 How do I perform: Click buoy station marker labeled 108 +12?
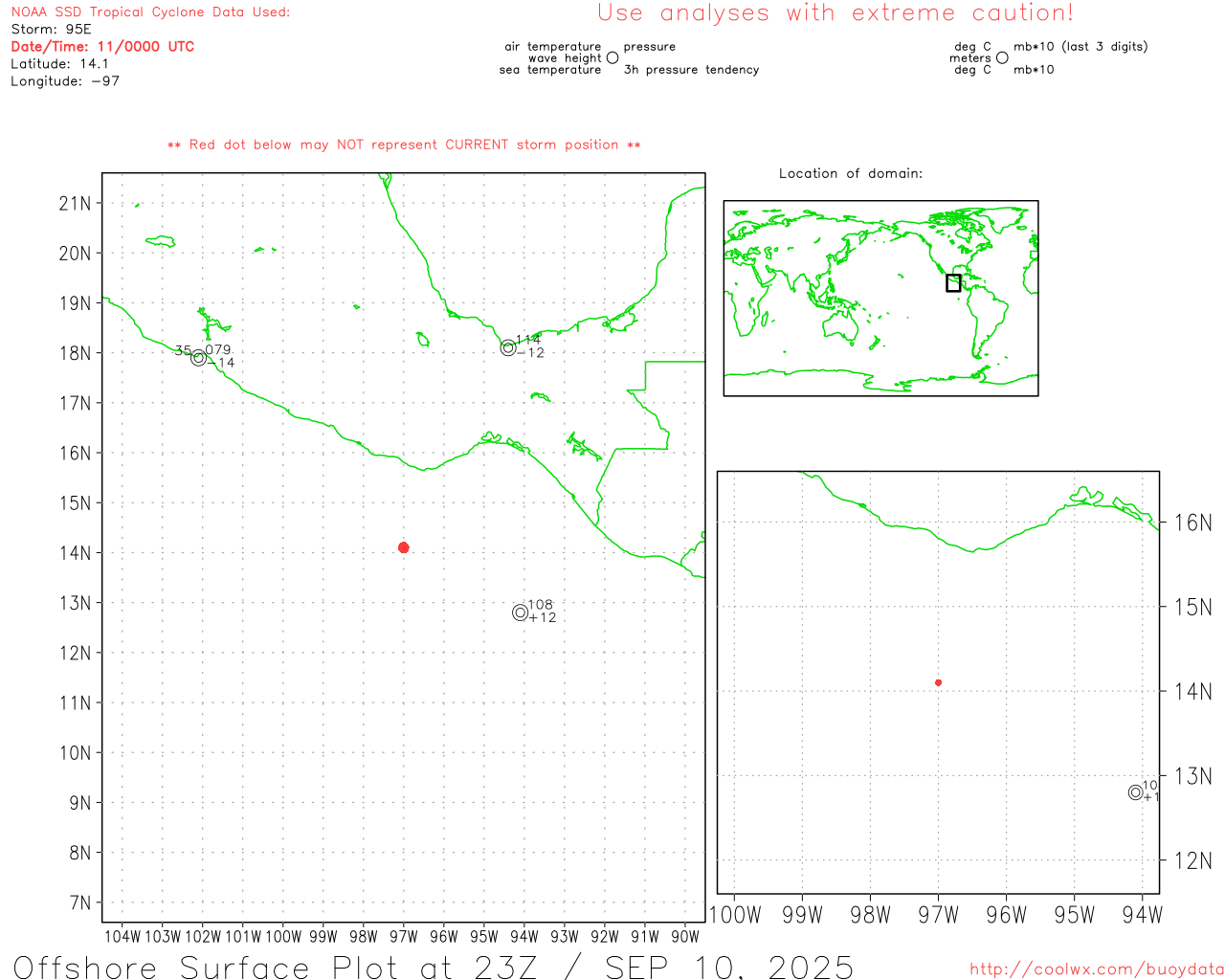tap(520, 612)
